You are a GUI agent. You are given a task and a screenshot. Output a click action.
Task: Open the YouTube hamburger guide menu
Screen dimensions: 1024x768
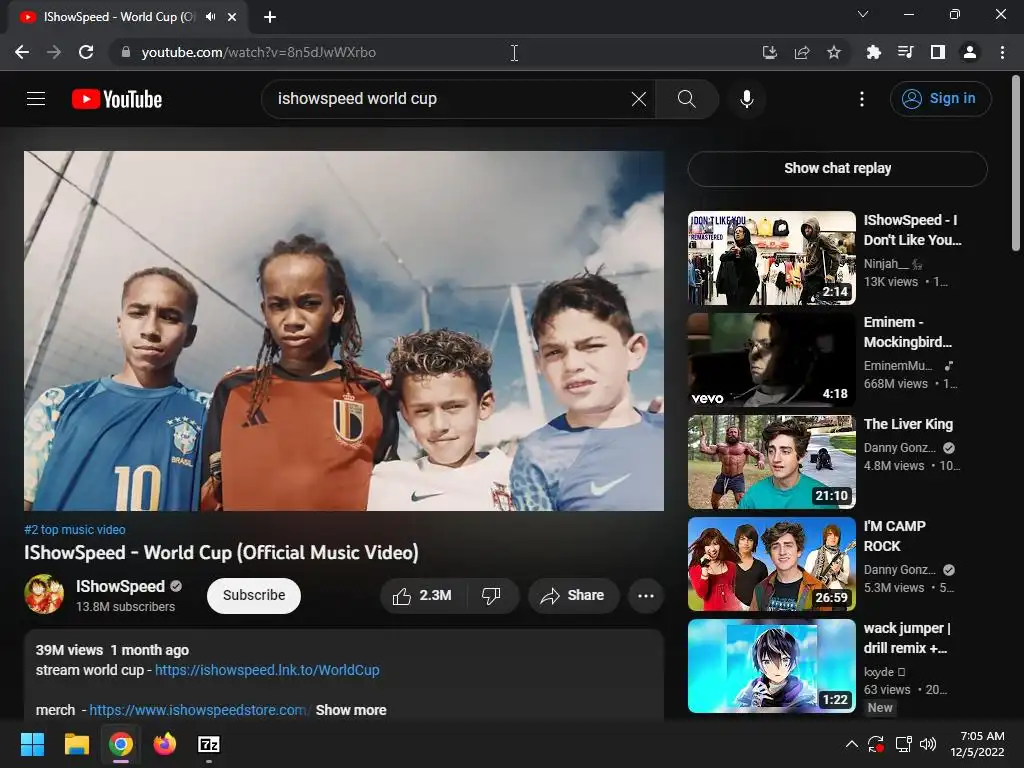point(36,99)
